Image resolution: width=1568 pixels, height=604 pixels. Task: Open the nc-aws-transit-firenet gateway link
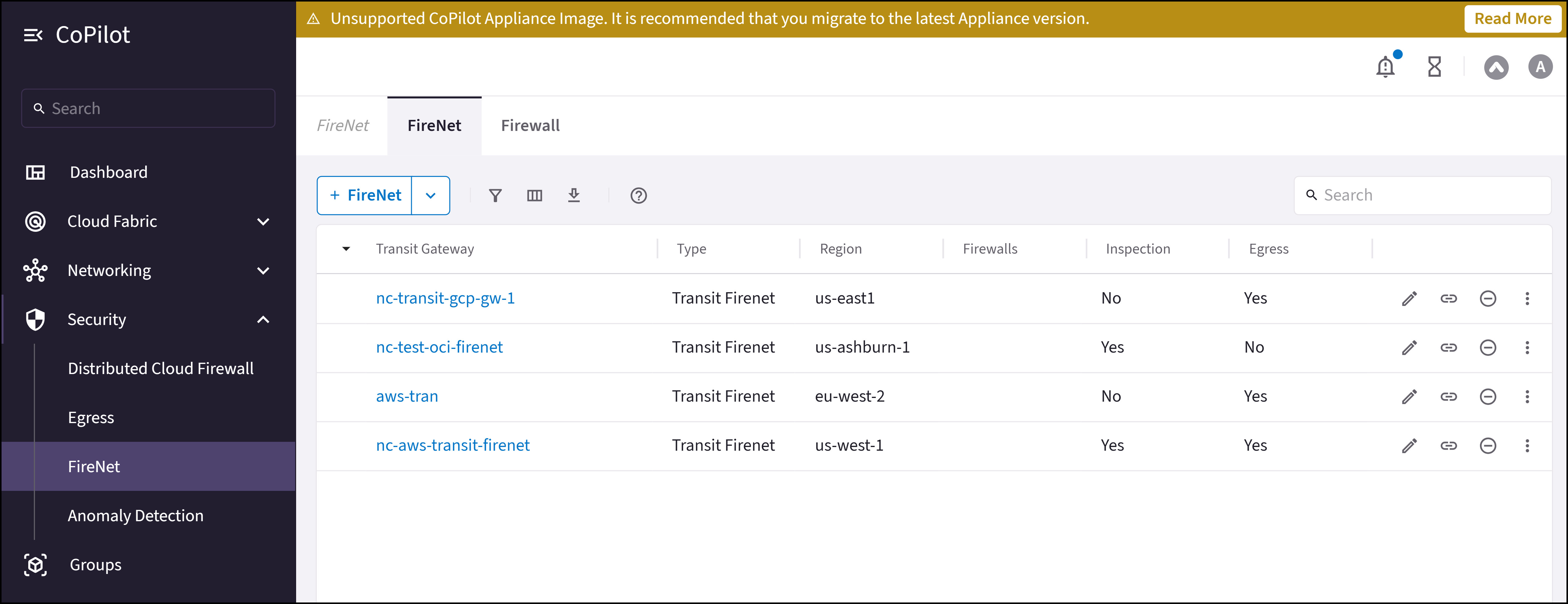[453, 445]
